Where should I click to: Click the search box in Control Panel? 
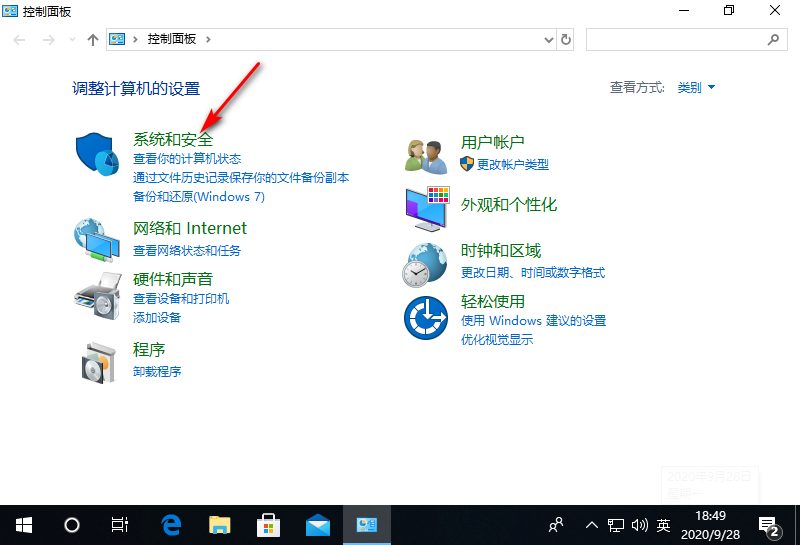point(676,39)
